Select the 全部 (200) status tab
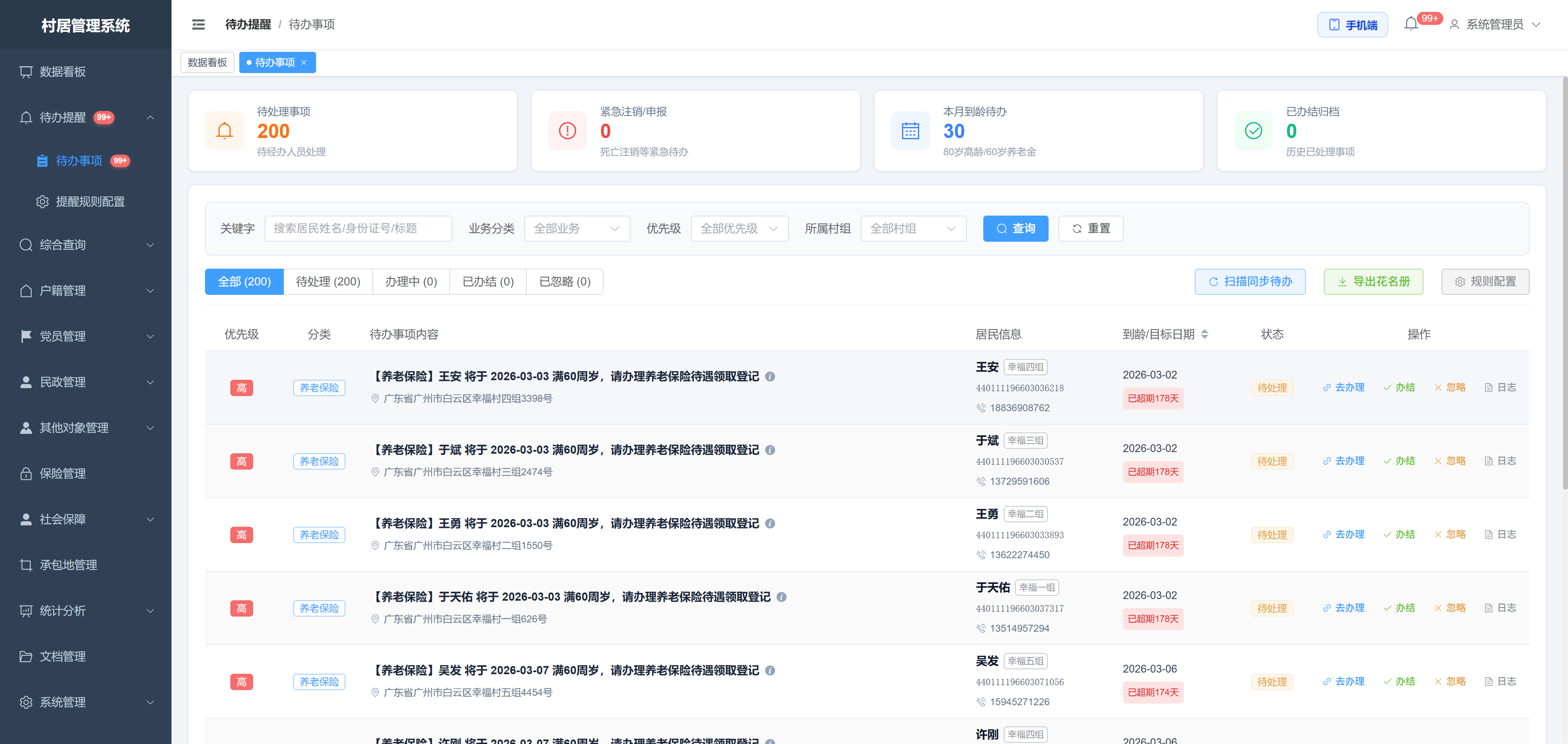Screen dimensions: 1568x744 (244, 282)
